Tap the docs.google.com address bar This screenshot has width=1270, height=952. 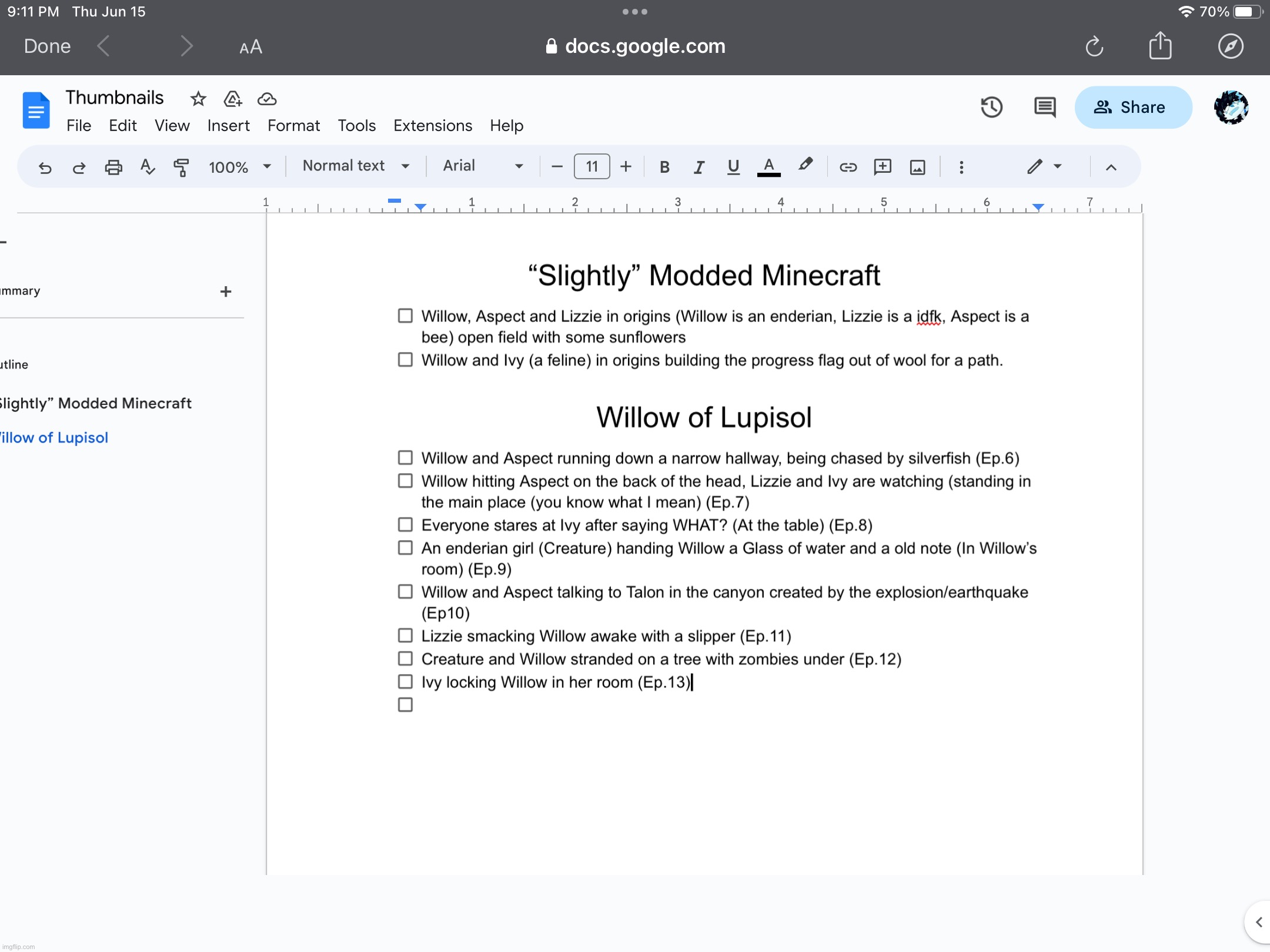(x=635, y=46)
